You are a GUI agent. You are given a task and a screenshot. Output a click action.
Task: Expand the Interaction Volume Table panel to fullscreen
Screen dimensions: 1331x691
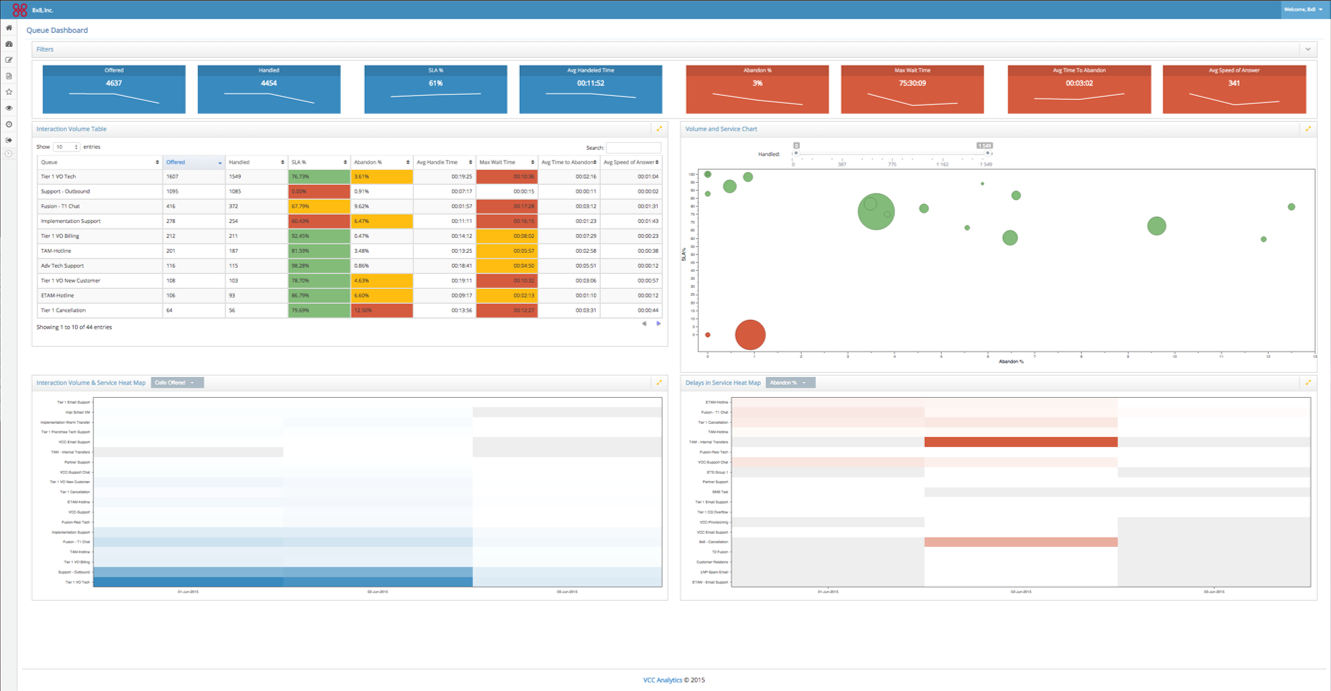click(x=658, y=128)
